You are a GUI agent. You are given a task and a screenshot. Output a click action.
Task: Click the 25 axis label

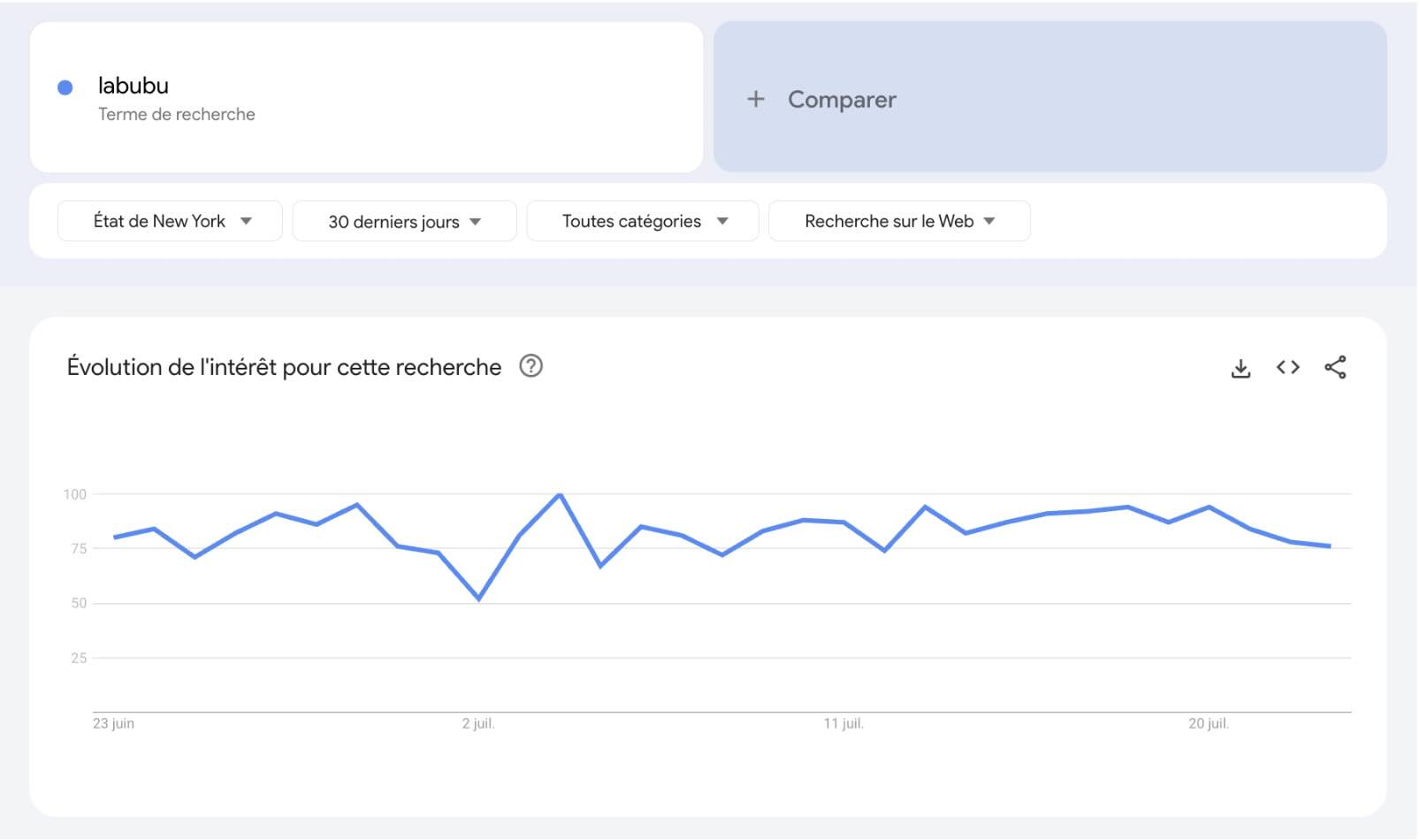tap(79, 658)
